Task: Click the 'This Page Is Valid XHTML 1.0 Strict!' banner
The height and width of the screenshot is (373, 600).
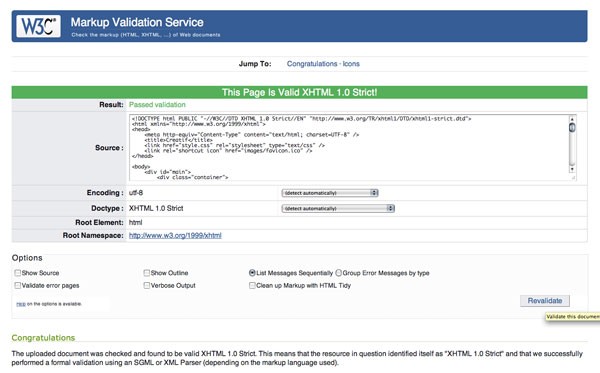Action: (300, 92)
